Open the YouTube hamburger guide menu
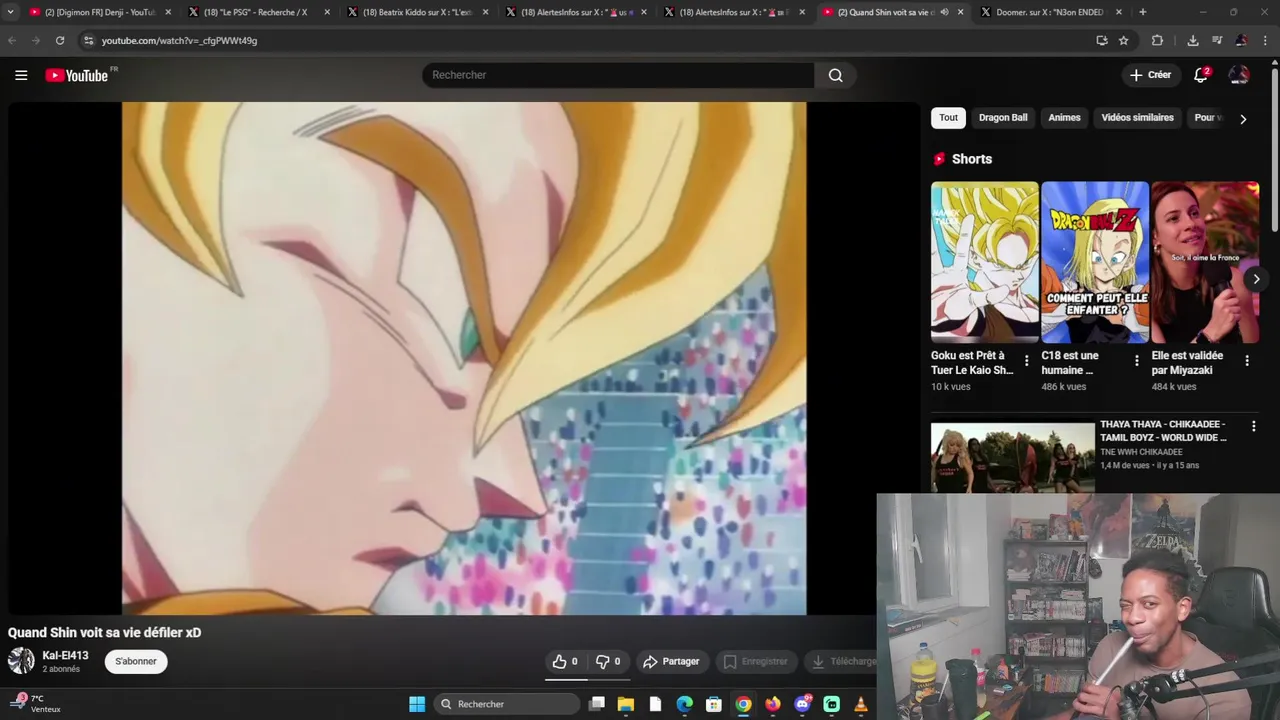Viewport: 1280px width, 720px height. tap(21, 75)
